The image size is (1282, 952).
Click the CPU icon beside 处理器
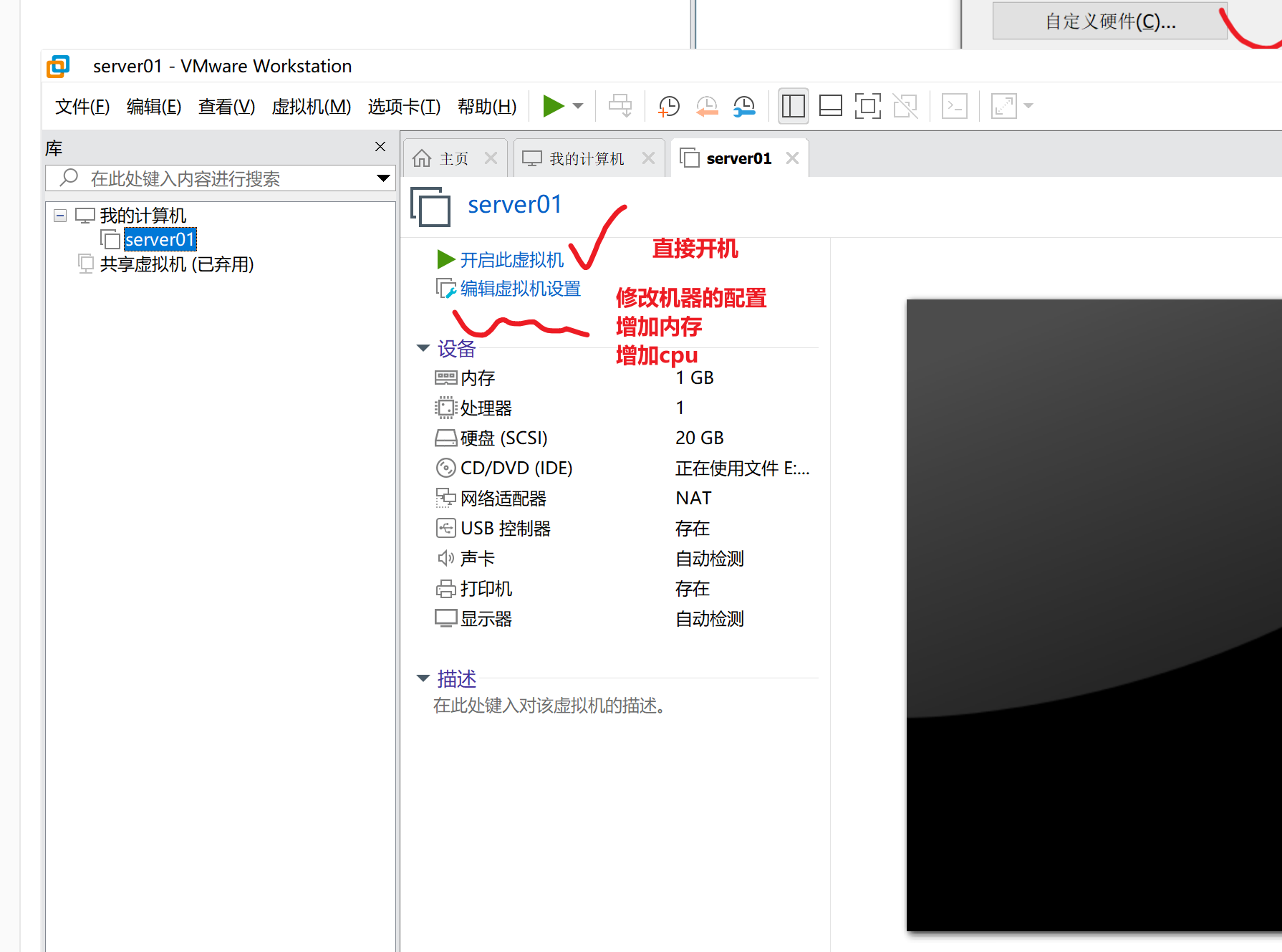[445, 408]
